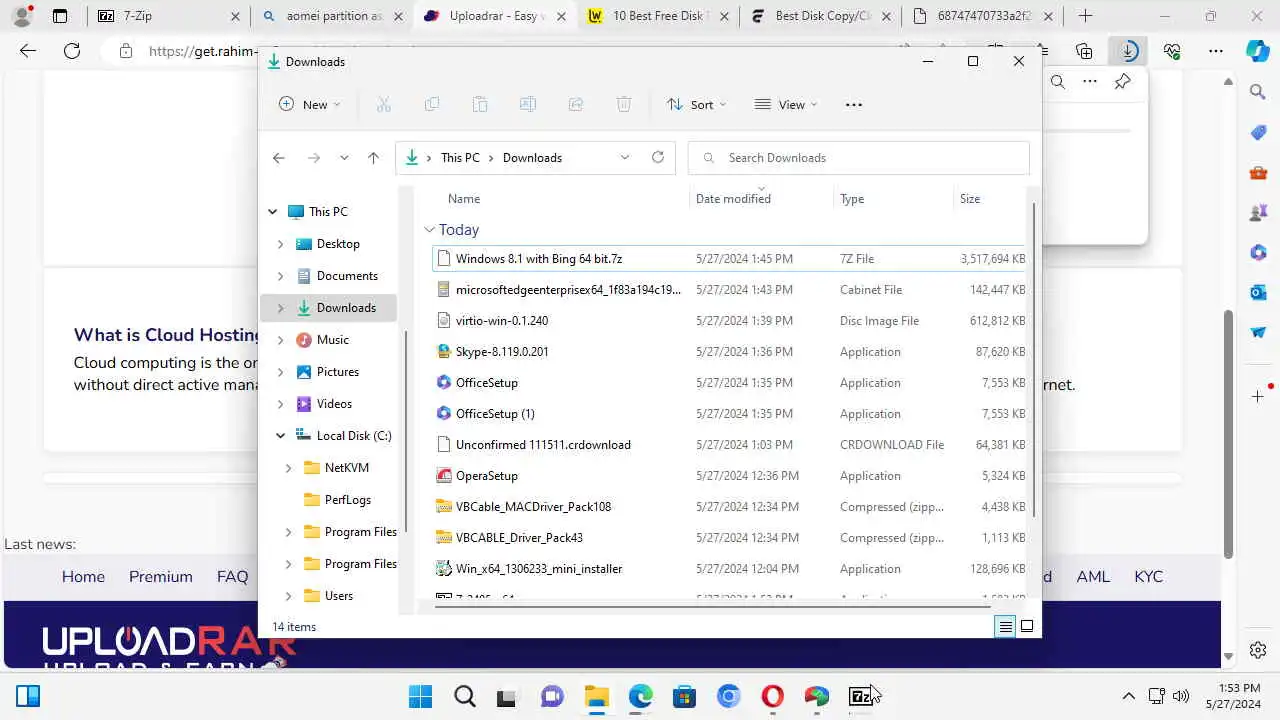Switch to the 68747470733a2f2 browser tab
This screenshot has height=720, width=1280.
984,16
